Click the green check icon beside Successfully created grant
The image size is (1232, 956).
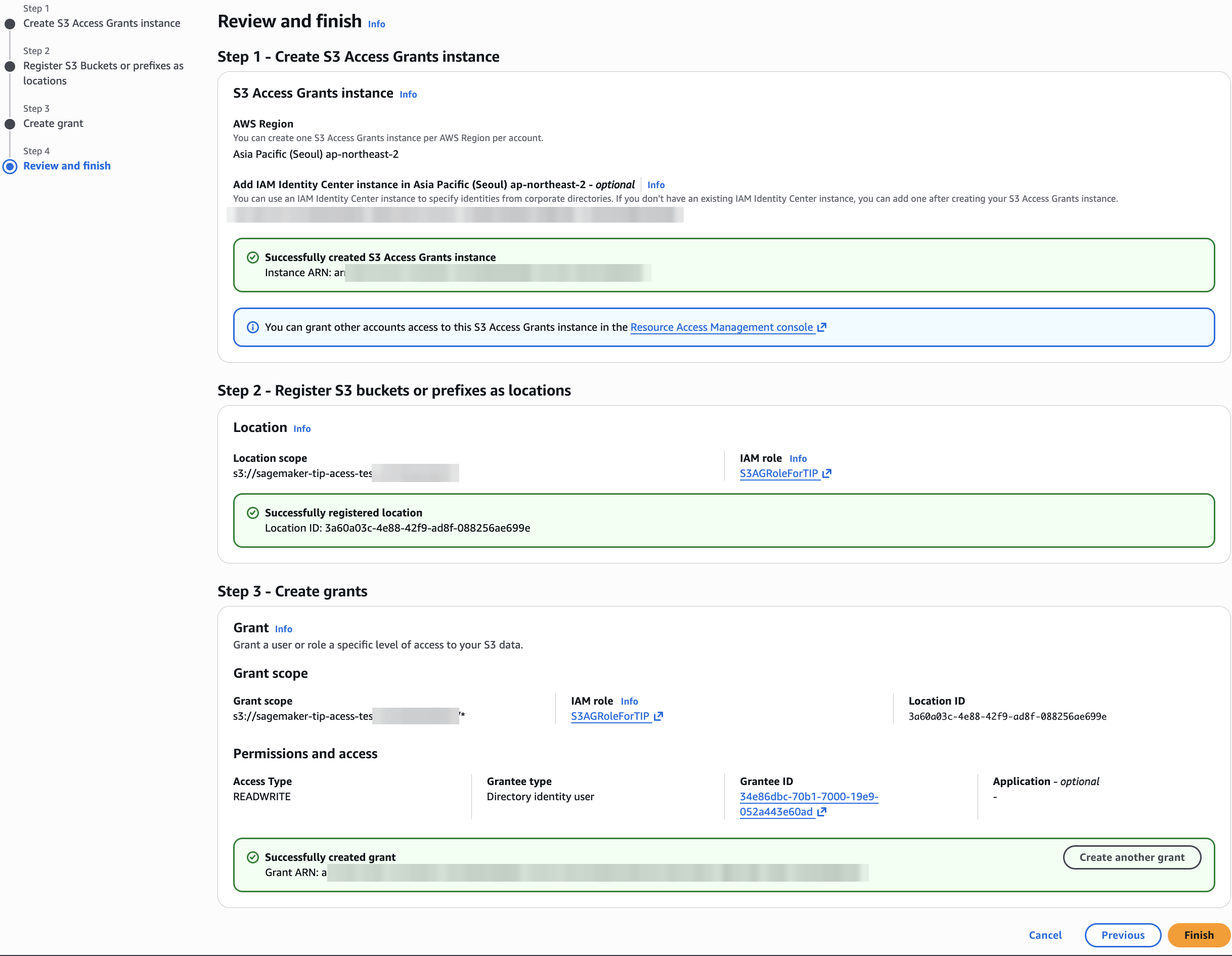[253, 857]
